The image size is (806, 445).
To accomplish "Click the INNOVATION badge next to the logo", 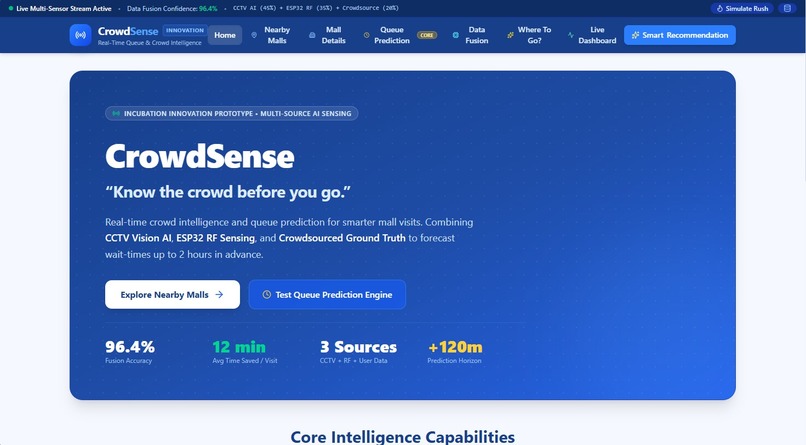I will 185,30.
